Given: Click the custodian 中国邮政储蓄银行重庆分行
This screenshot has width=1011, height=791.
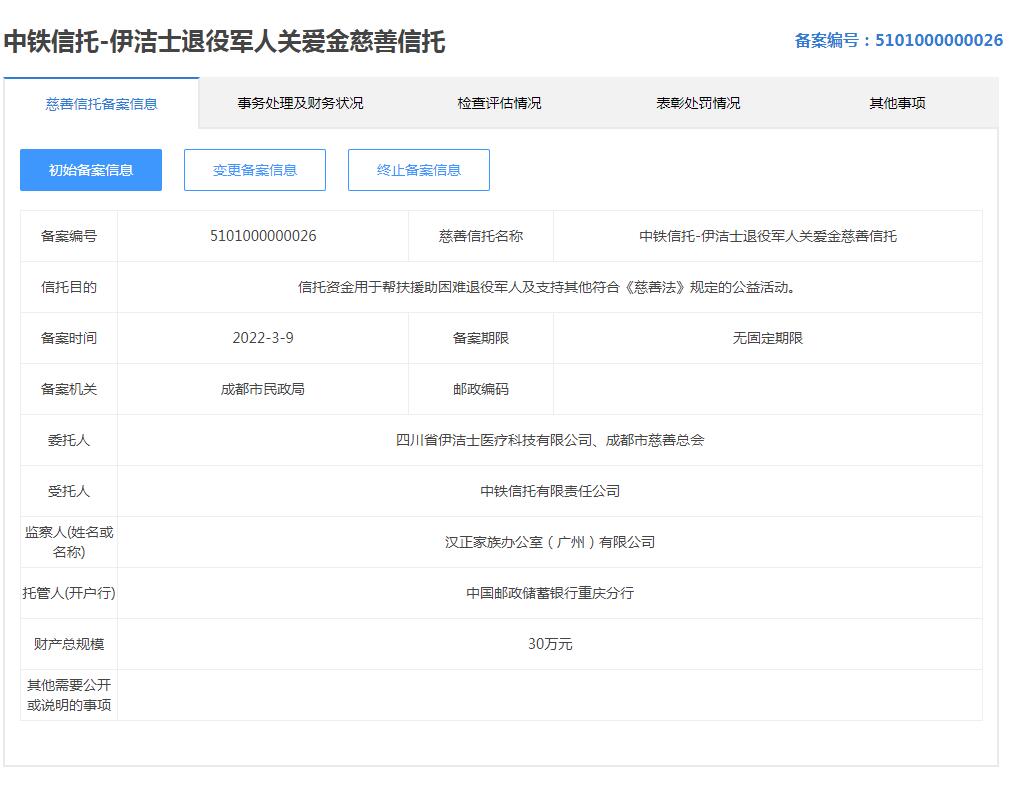Looking at the screenshot, I should (549, 594).
